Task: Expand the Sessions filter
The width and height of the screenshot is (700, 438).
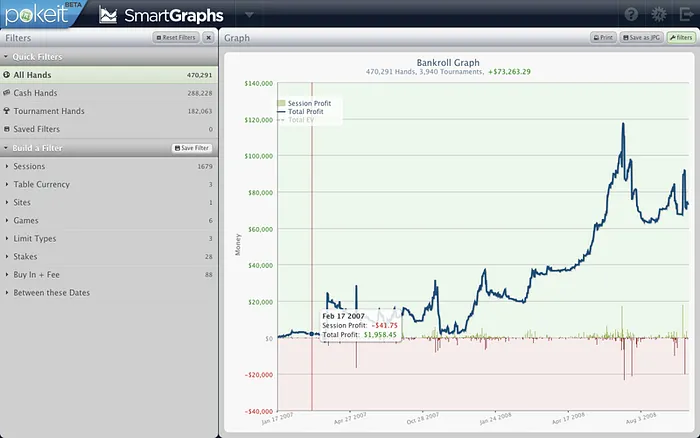Action: coord(109,166)
